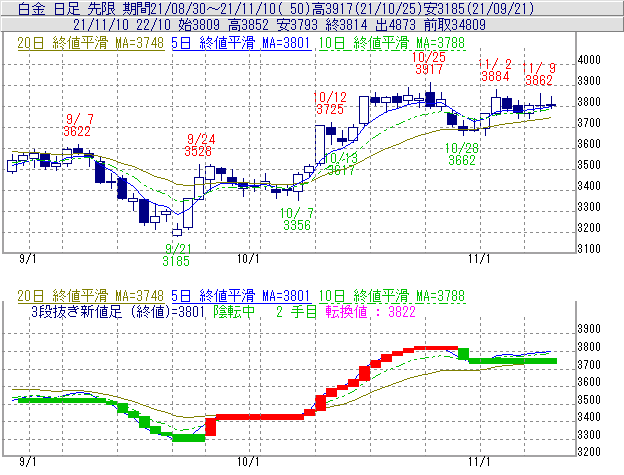Click the 転換値:3822 magenta text
This screenshot has width=624, height=475.
pos(370,311)
